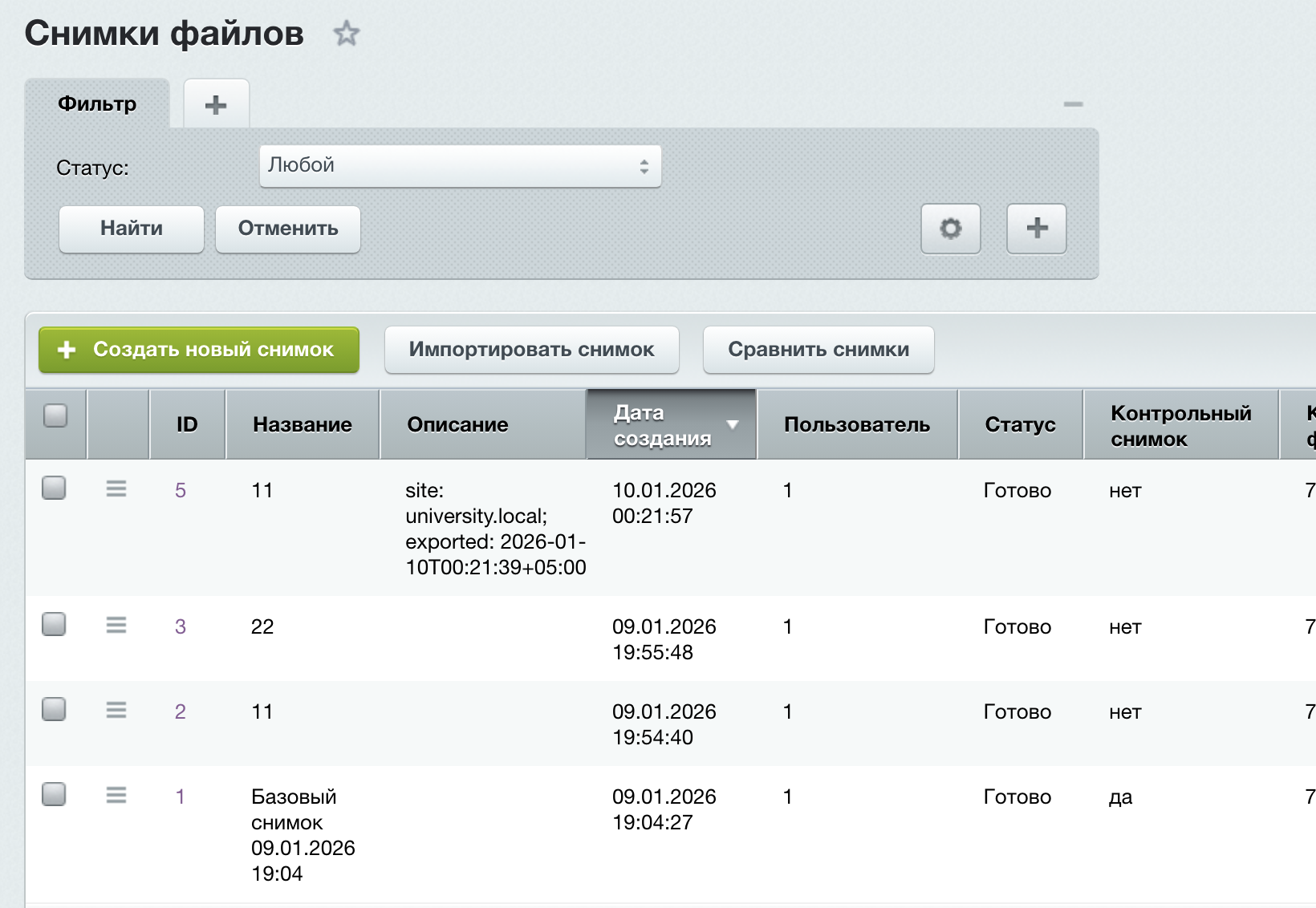1316x908 pixels.
Task: Sort by ID column header
Action: click(x=187, y=424)
